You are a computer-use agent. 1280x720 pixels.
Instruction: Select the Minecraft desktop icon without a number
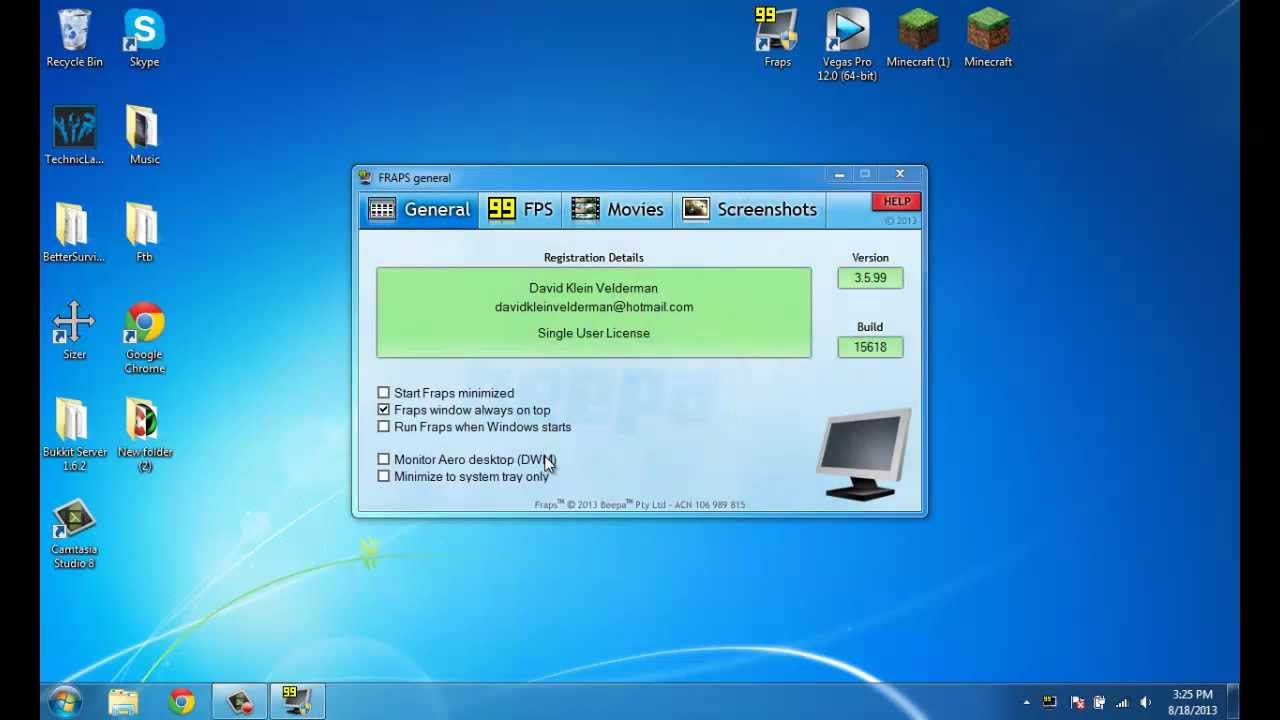[988, 39]
